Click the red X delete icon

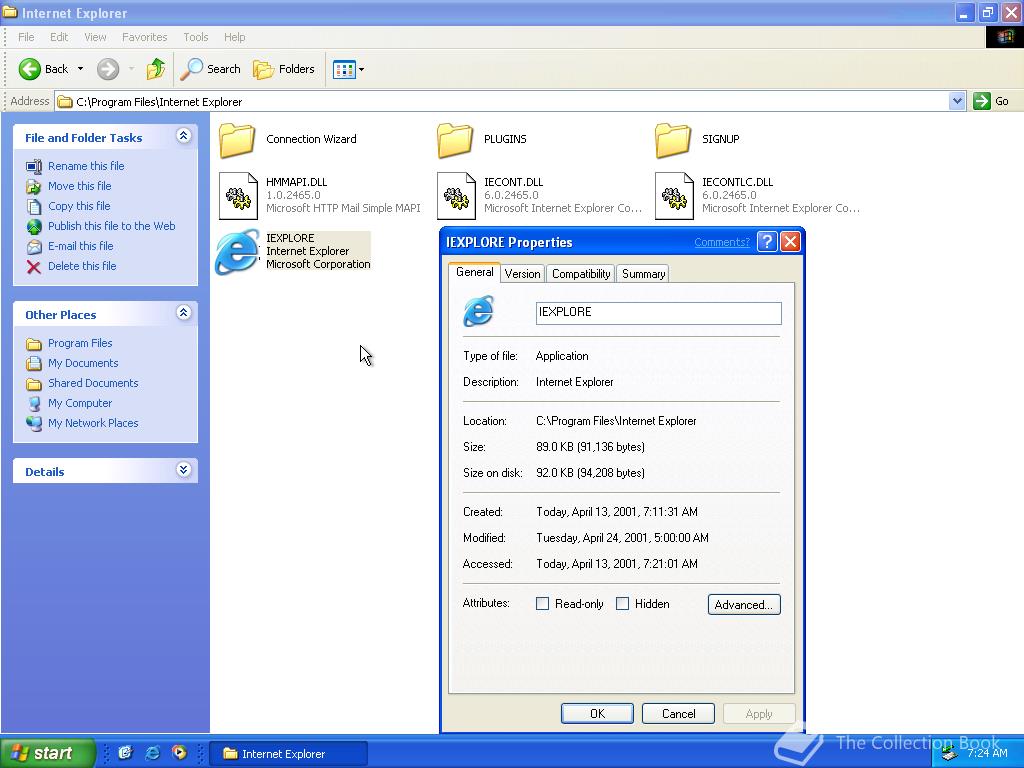pos(33,266)
